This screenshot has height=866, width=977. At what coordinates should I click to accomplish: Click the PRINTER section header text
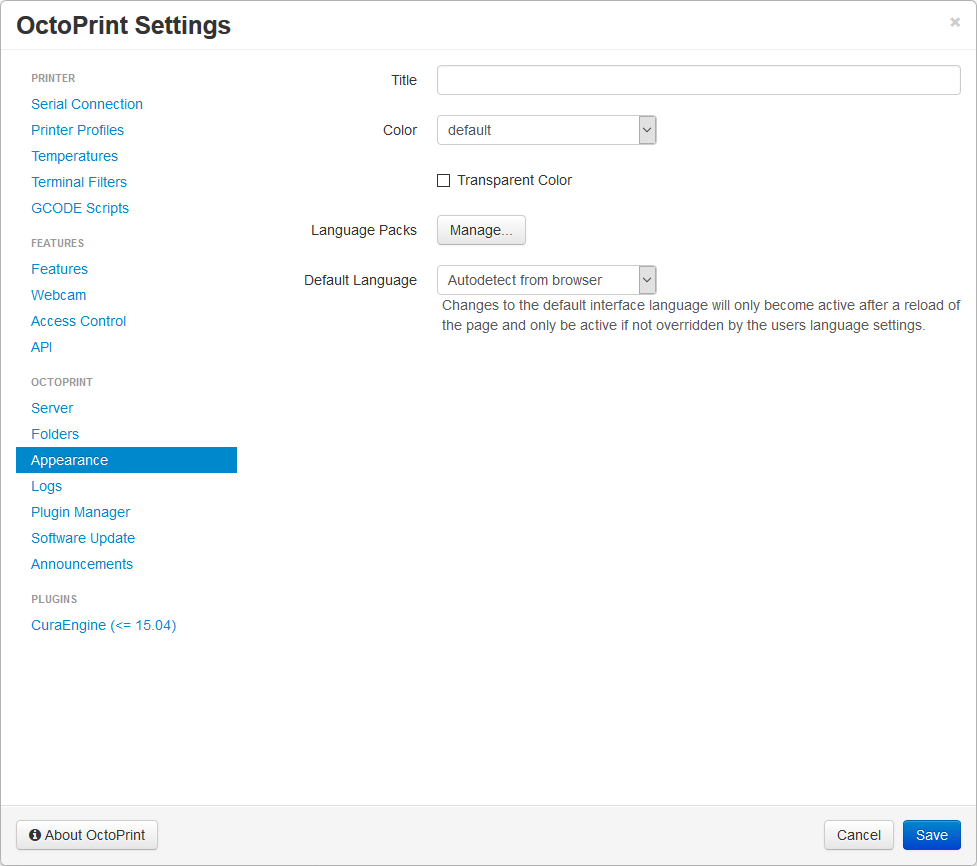[x=53, y=79]
